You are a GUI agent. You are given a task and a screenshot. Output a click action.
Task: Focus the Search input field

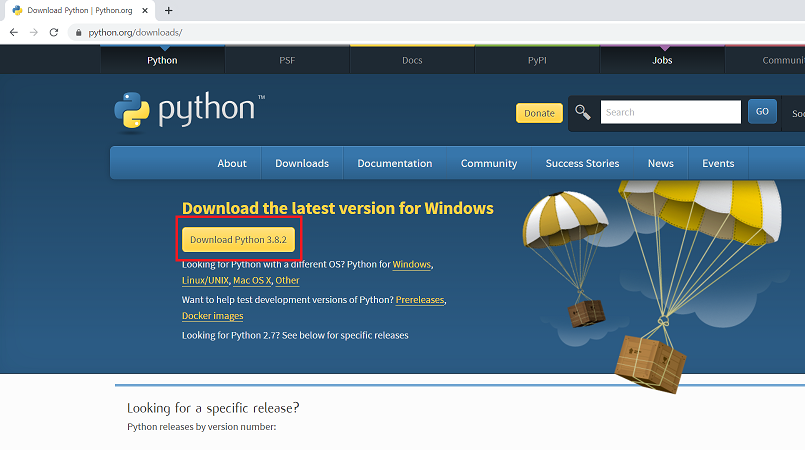pyautogui.click(x=670, y=112)
